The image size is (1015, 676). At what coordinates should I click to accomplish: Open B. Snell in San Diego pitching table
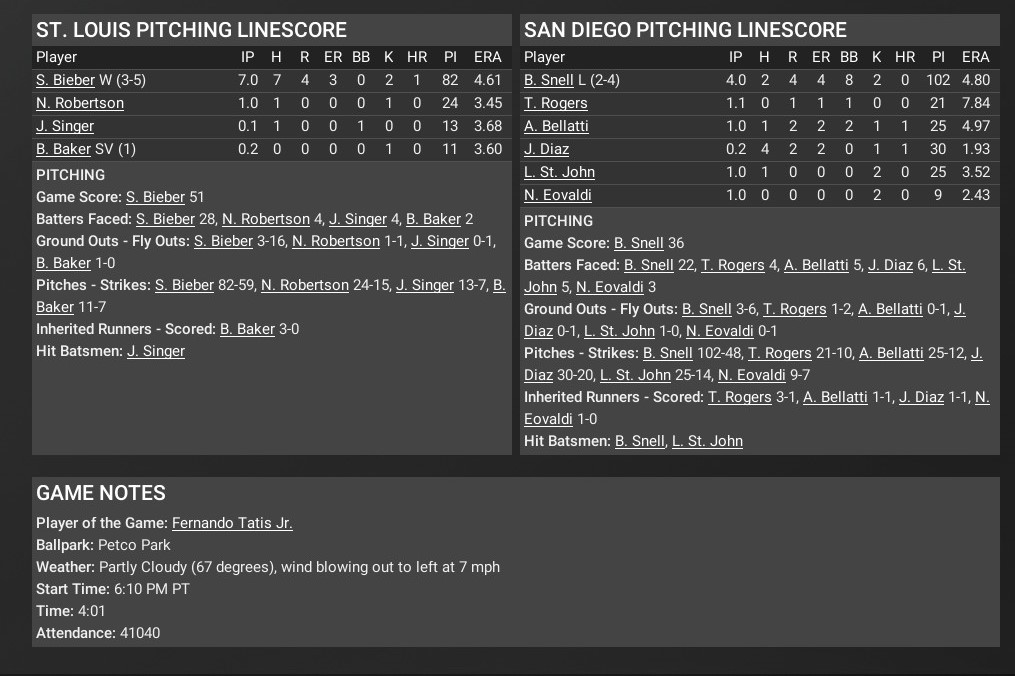click(x=548, y=80)
